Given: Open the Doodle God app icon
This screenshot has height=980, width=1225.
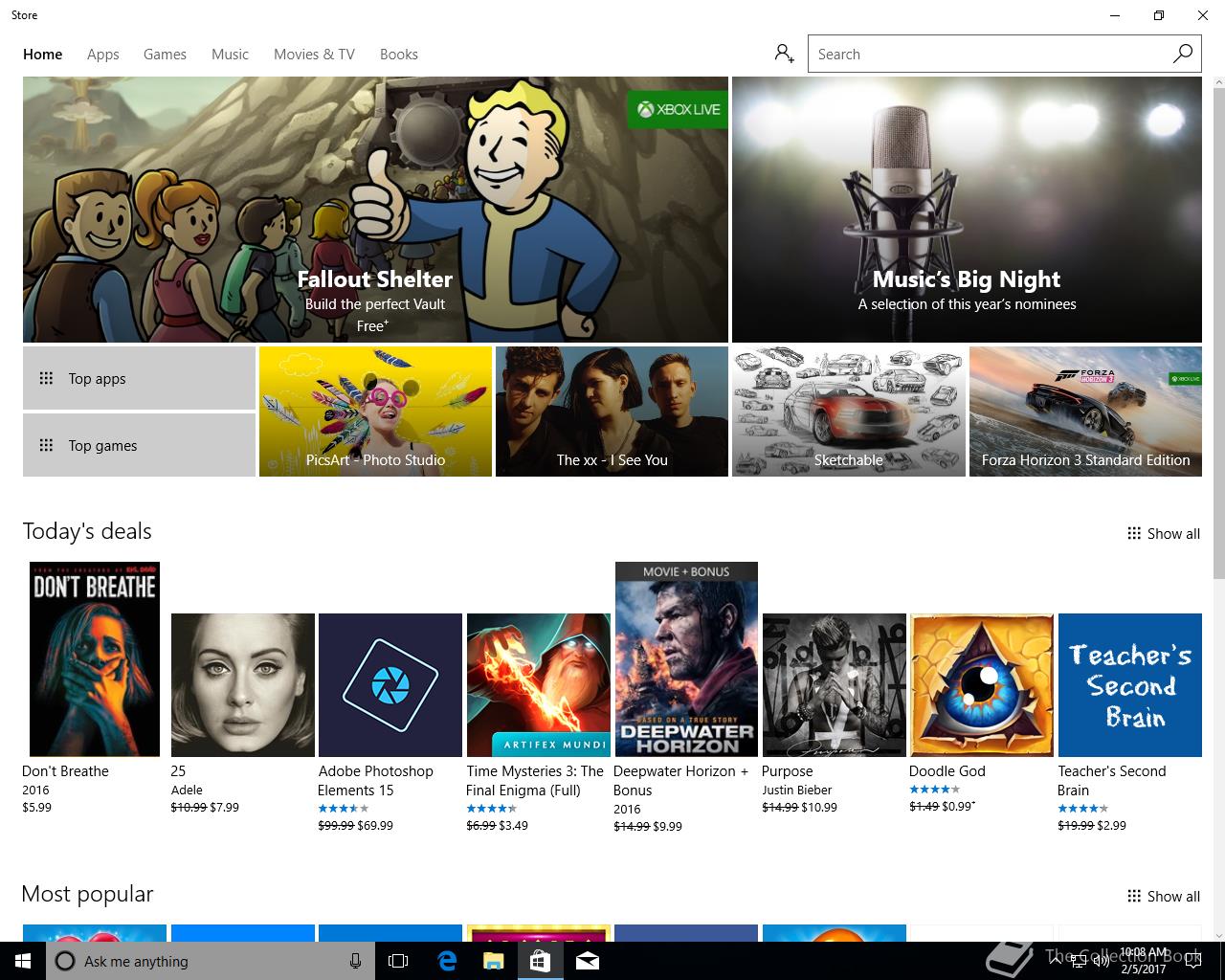Looking at the screenshot, I should (x=982, y=685).
